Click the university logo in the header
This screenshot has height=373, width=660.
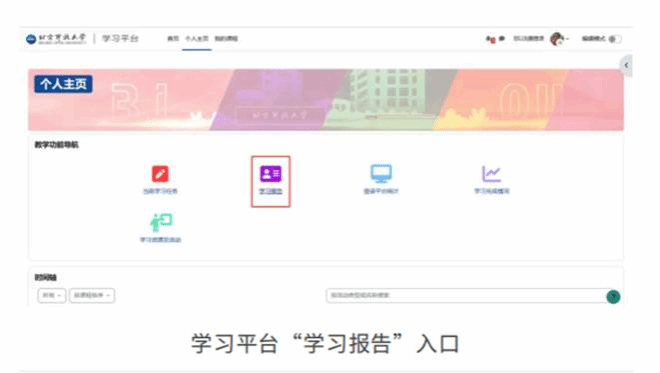(x=56, y=39)
